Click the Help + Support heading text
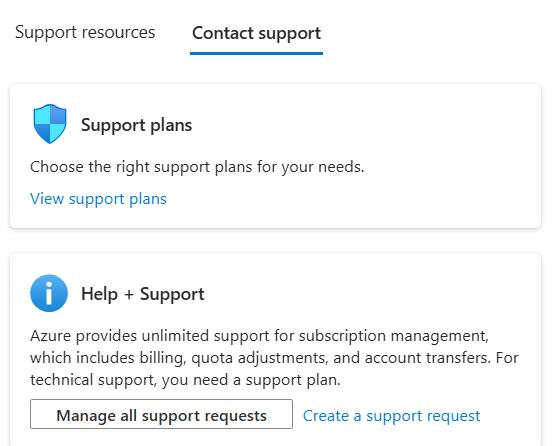Viewport: 557px width, 446px height. 143,294
